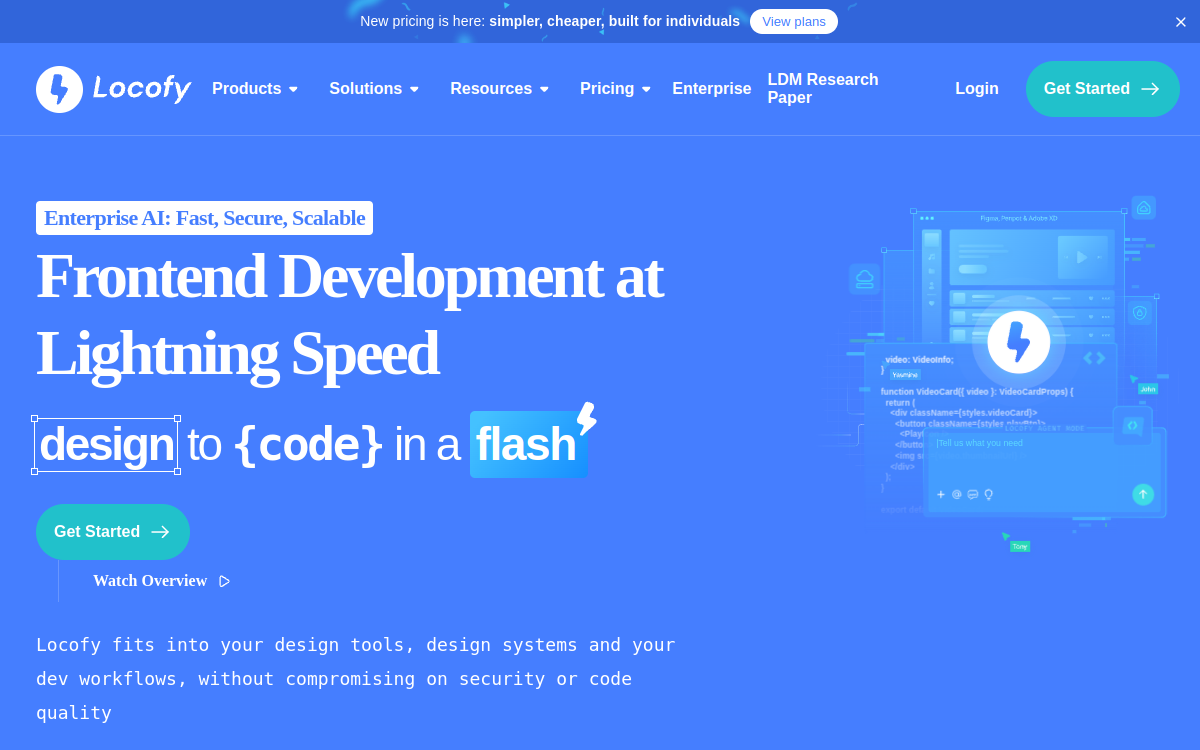This screenshot has width=1200, height=750.
Task: Click the plus icon in the agent prompt box
Action: tap(941, 494)
